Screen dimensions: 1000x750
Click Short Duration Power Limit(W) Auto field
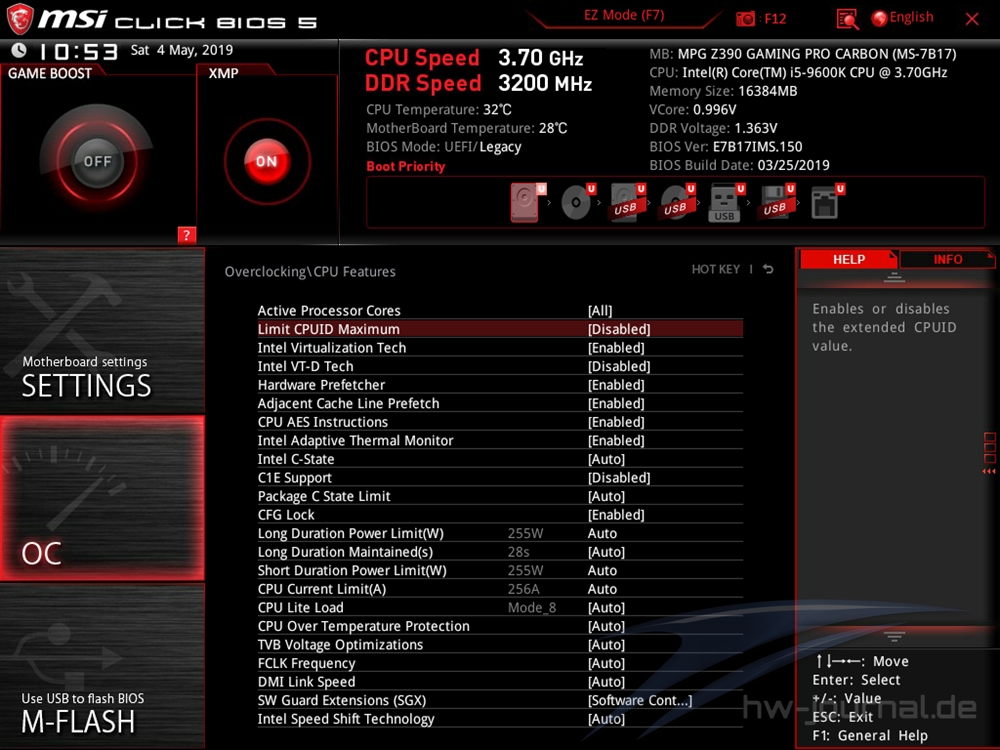click(x=602, y=570)
